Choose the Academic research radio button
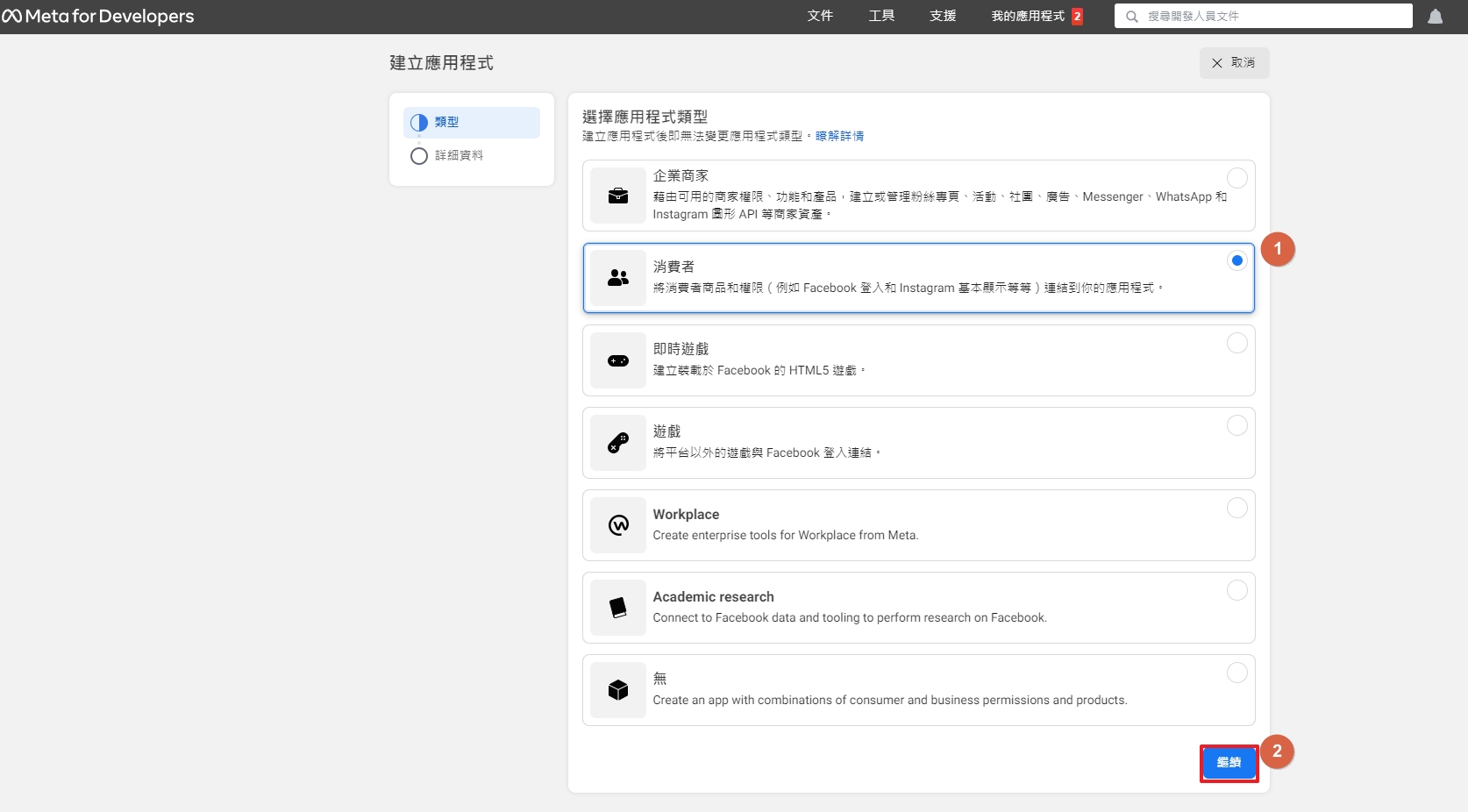This screenshot has height=812, width=1468. [1236, 590]
